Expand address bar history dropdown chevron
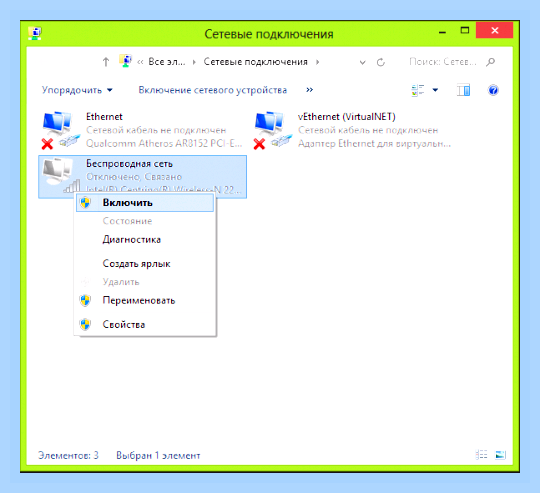 362,62
